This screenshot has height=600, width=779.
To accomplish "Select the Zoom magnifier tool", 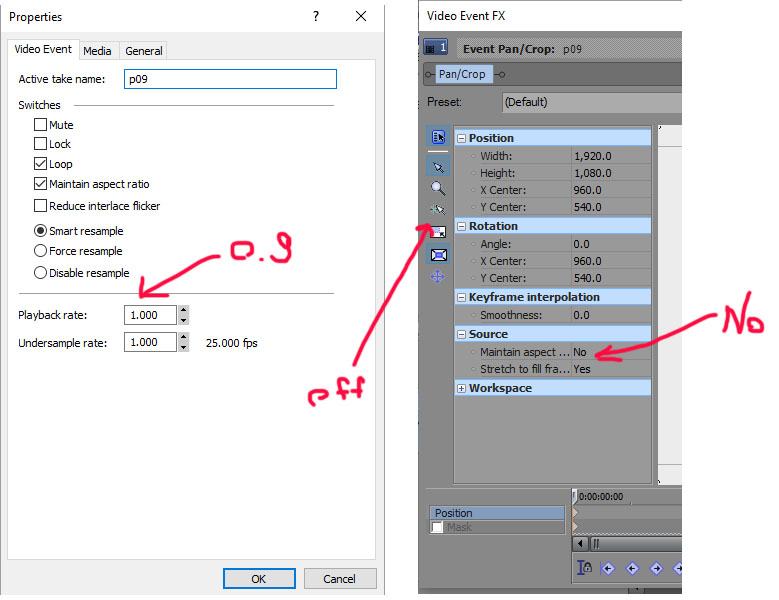I will 438,188.
